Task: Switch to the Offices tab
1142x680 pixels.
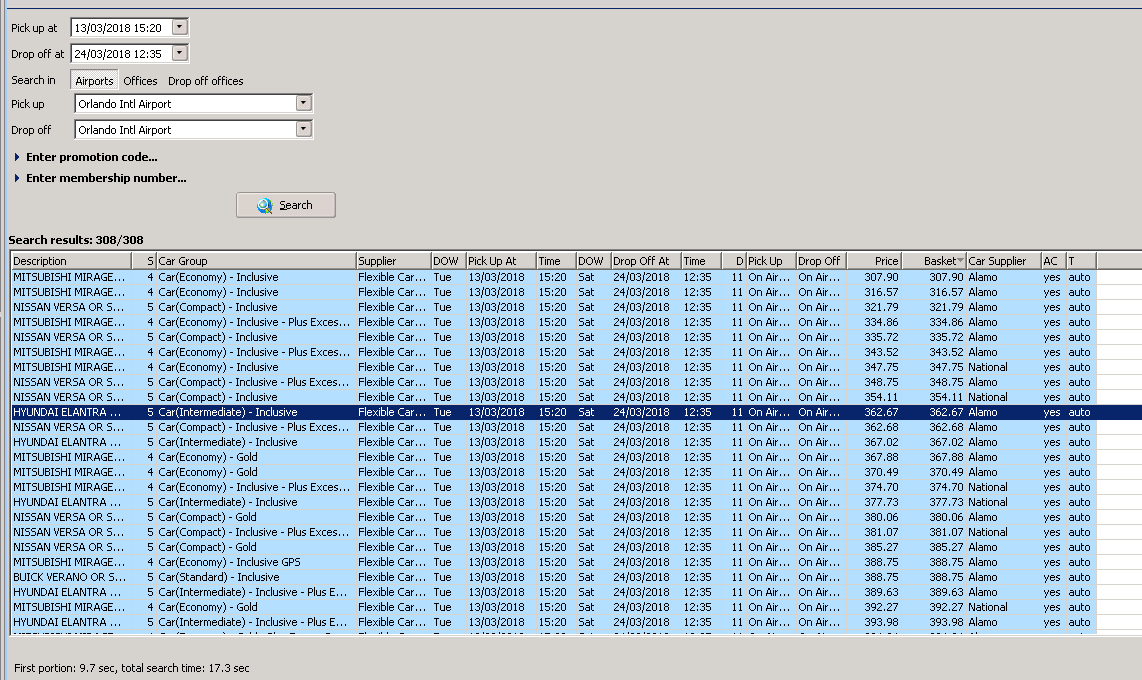Action: pyautogui.click(x=140, y=81)
